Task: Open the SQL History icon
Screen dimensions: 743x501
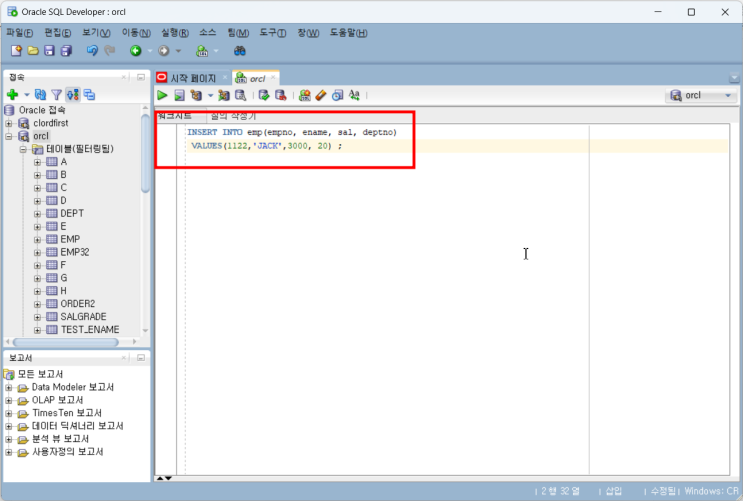Action: click(x=337, y=95)
